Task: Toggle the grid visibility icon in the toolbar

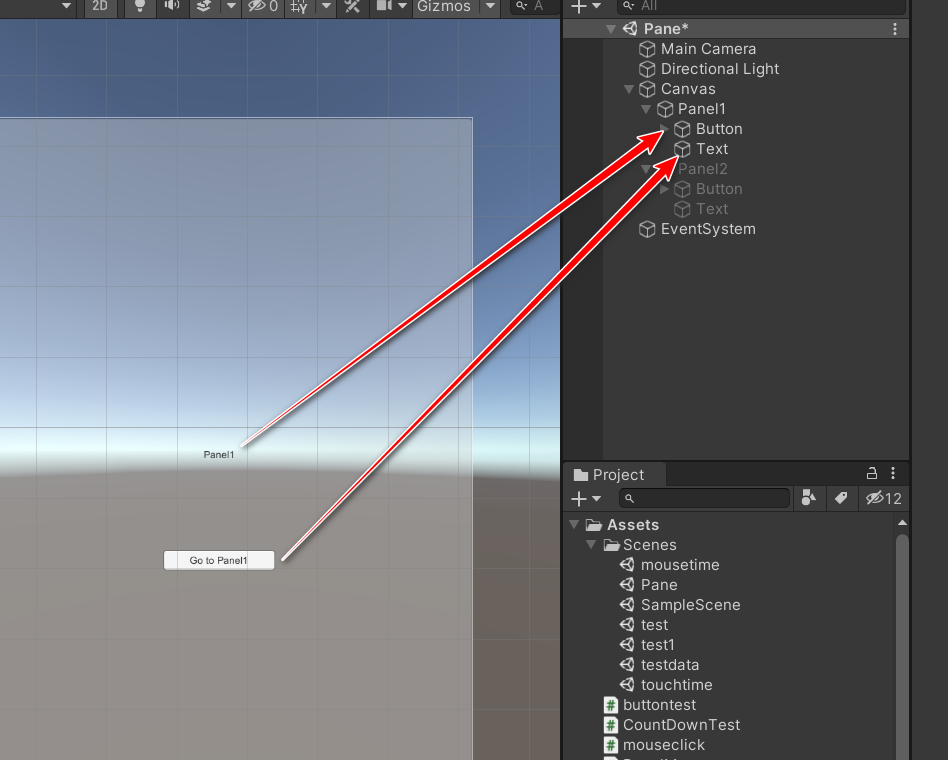Action: pyautogui.click(x=297, y=8)
